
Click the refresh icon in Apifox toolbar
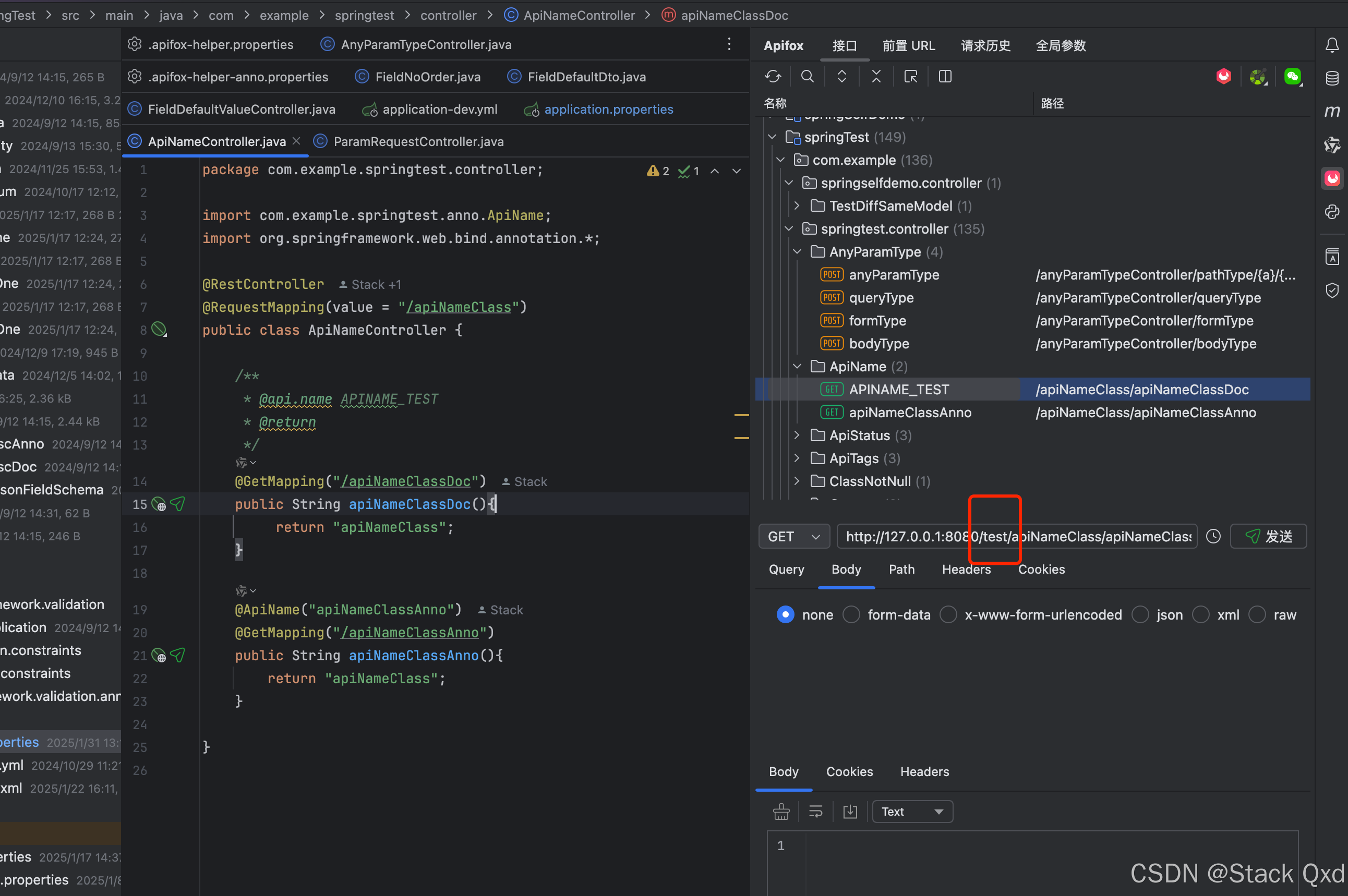point(773,76)
